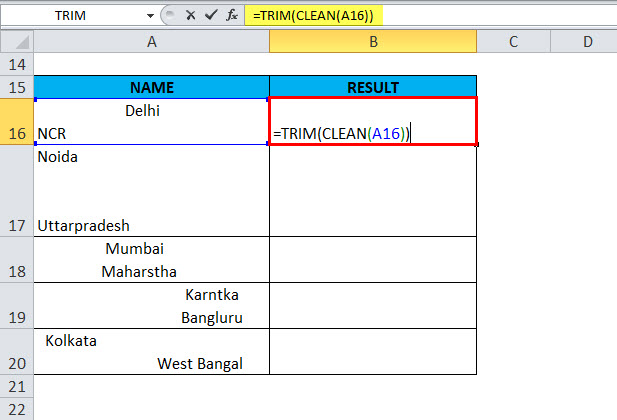Select row 17 header
The width and height of the screenshot is (617, 420).
coord(17,191)
